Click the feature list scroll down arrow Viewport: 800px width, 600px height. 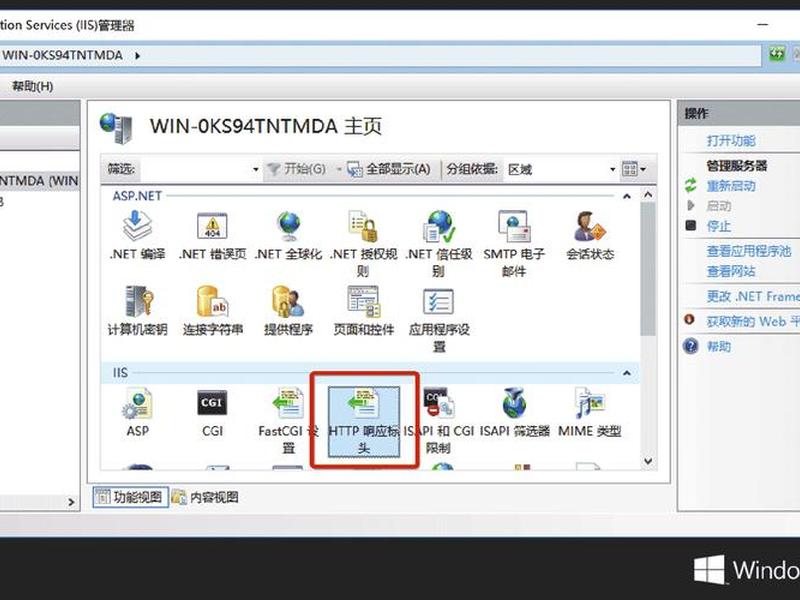pyautogui.click(x=648, y=461)
